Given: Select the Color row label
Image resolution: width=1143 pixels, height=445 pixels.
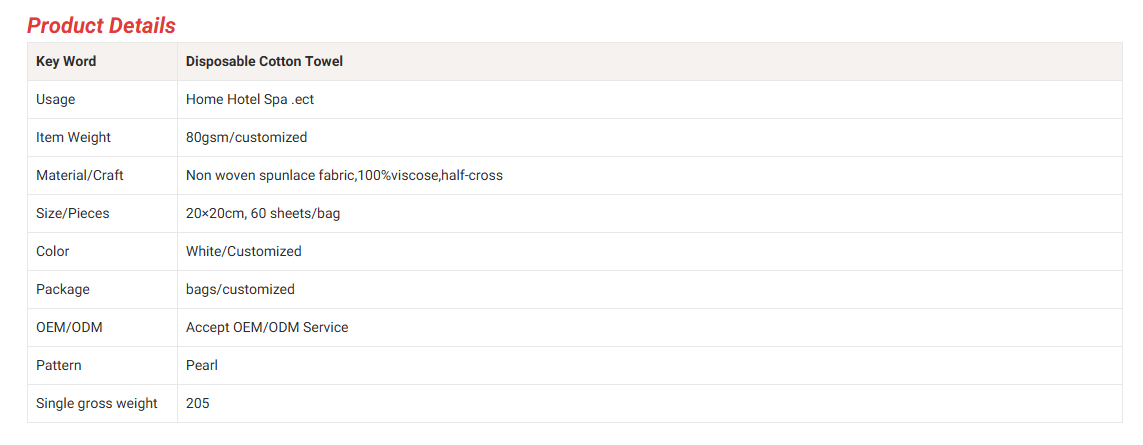Looking at the screenshot, I should (x=53, y=251).
